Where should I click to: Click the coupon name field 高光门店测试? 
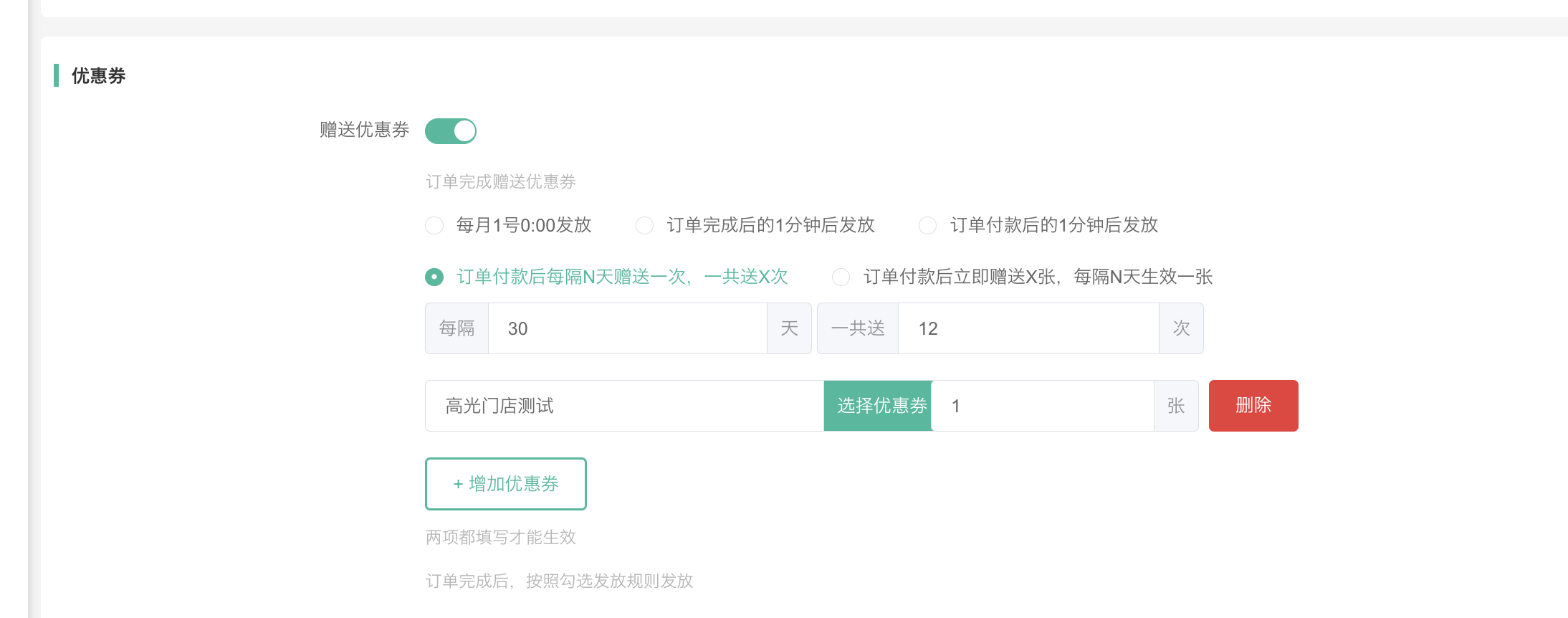[x=623, y=406]
